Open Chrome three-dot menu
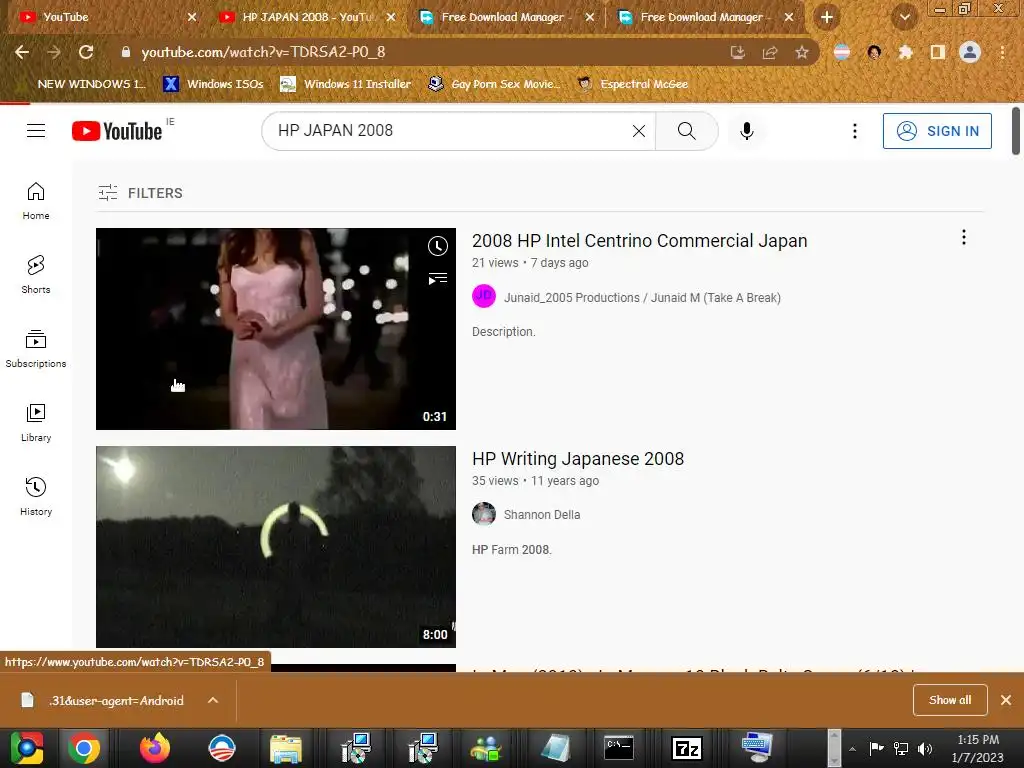Screen dimensions: 1024x768 1002,52
